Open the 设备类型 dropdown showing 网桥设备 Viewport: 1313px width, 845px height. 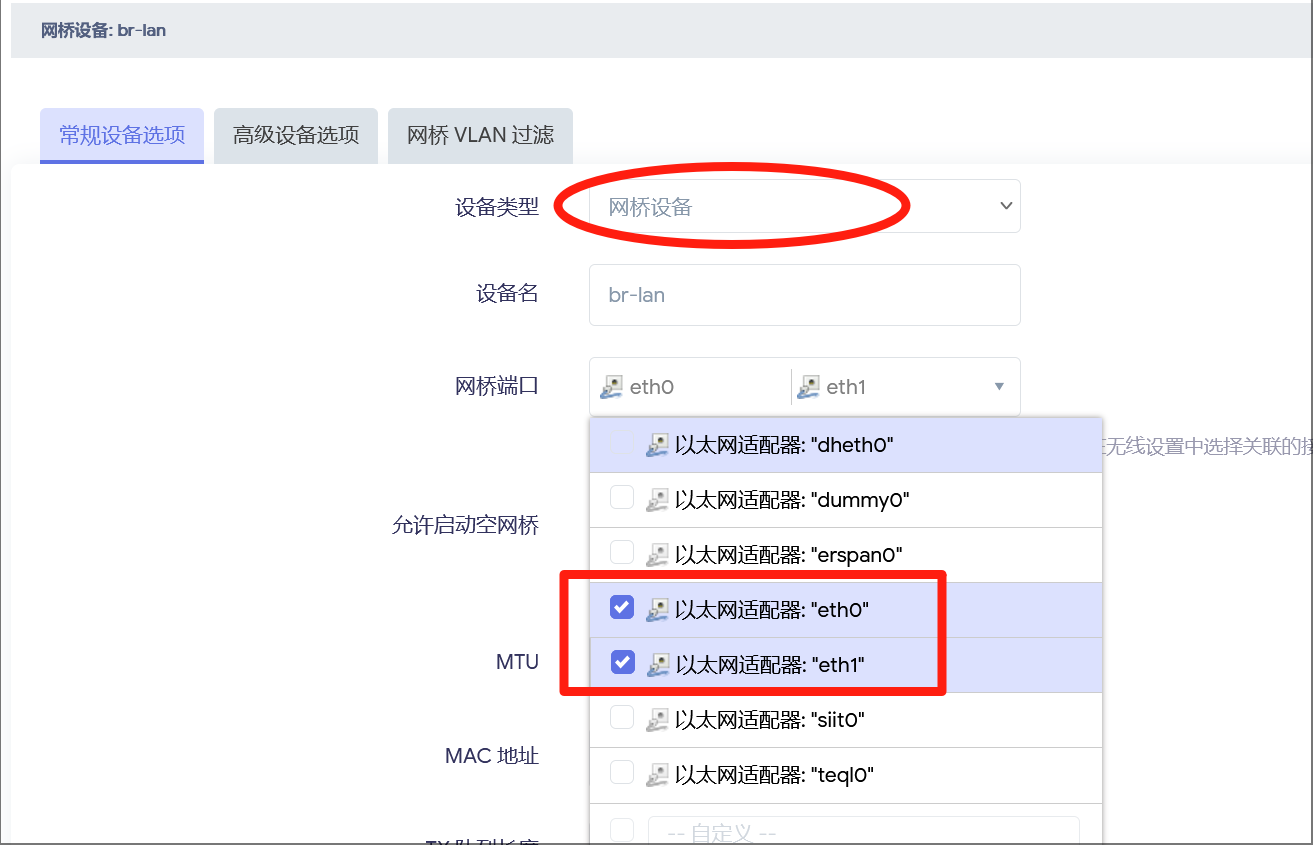804,206
